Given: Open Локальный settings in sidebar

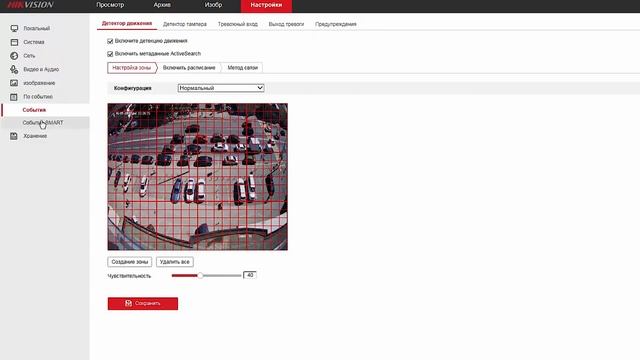Looking at the screenshot, I should pos(37,28).
